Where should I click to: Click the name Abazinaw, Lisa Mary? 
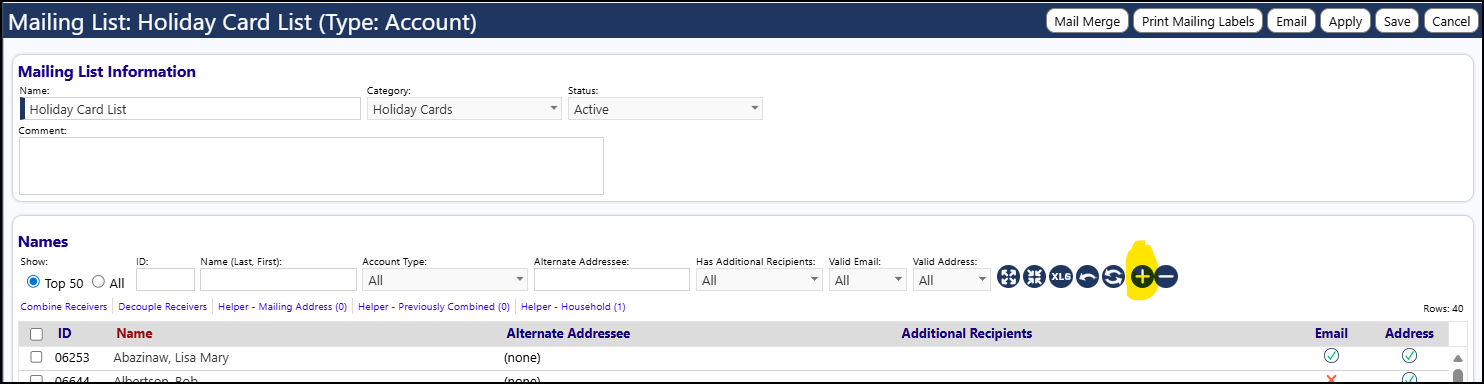point(172,357)
